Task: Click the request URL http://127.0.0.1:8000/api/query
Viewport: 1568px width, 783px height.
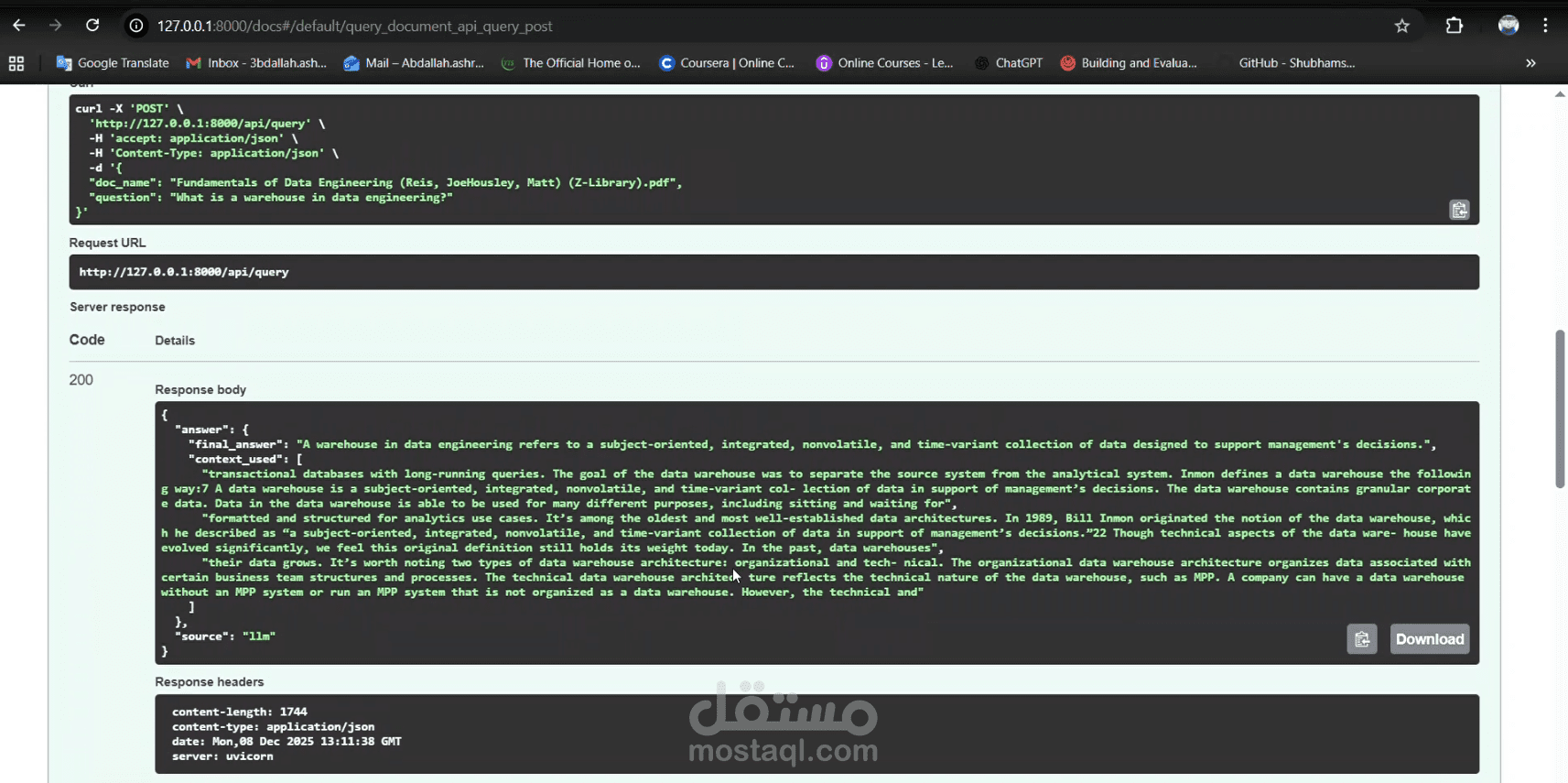Action: click(184, 272)
